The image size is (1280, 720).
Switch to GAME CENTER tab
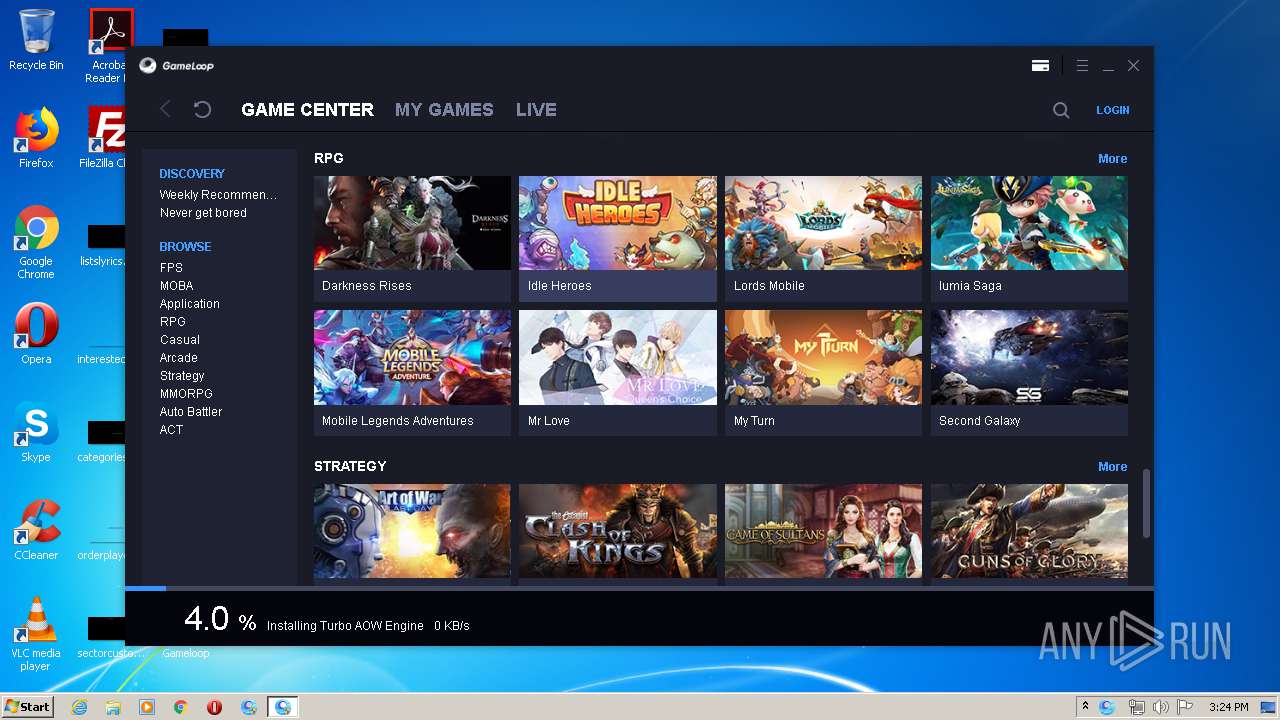pos(307,110)
